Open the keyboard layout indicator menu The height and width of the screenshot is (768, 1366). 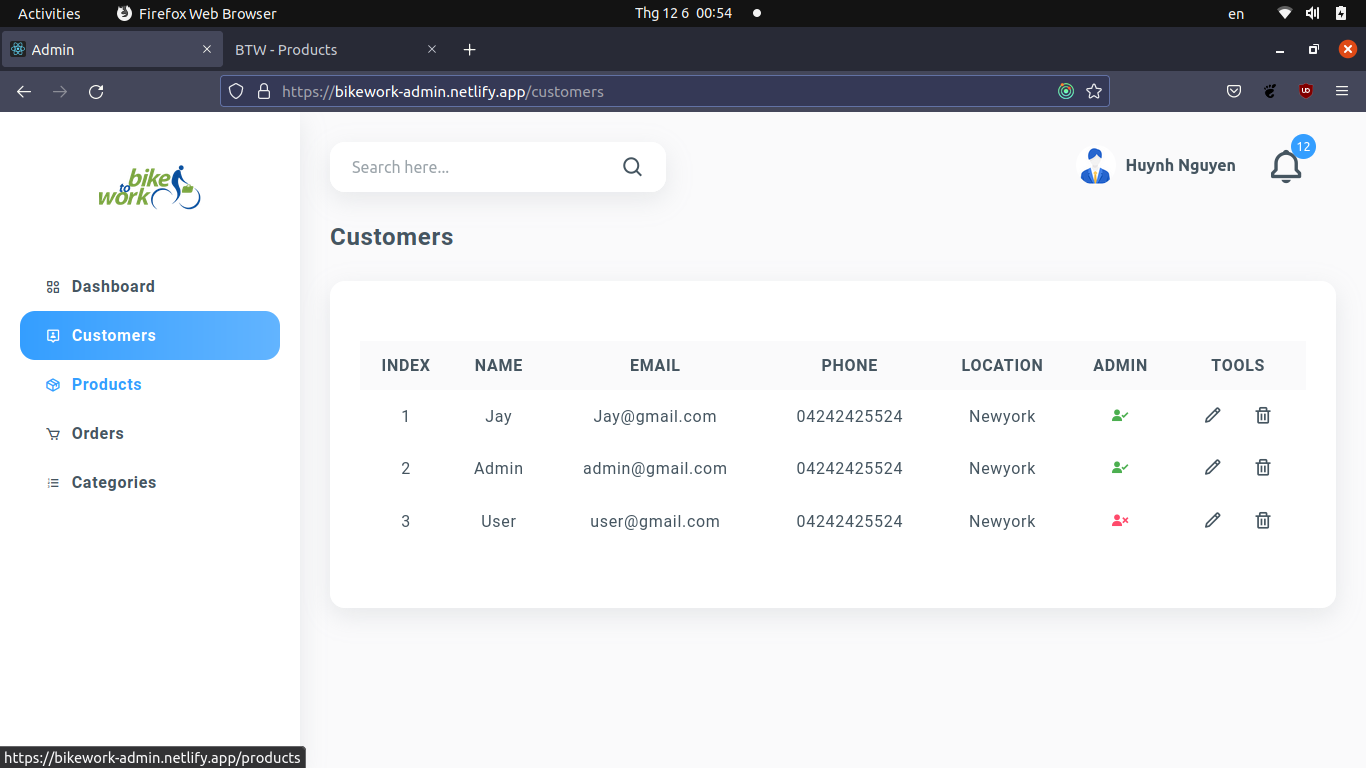[1235, 13]
